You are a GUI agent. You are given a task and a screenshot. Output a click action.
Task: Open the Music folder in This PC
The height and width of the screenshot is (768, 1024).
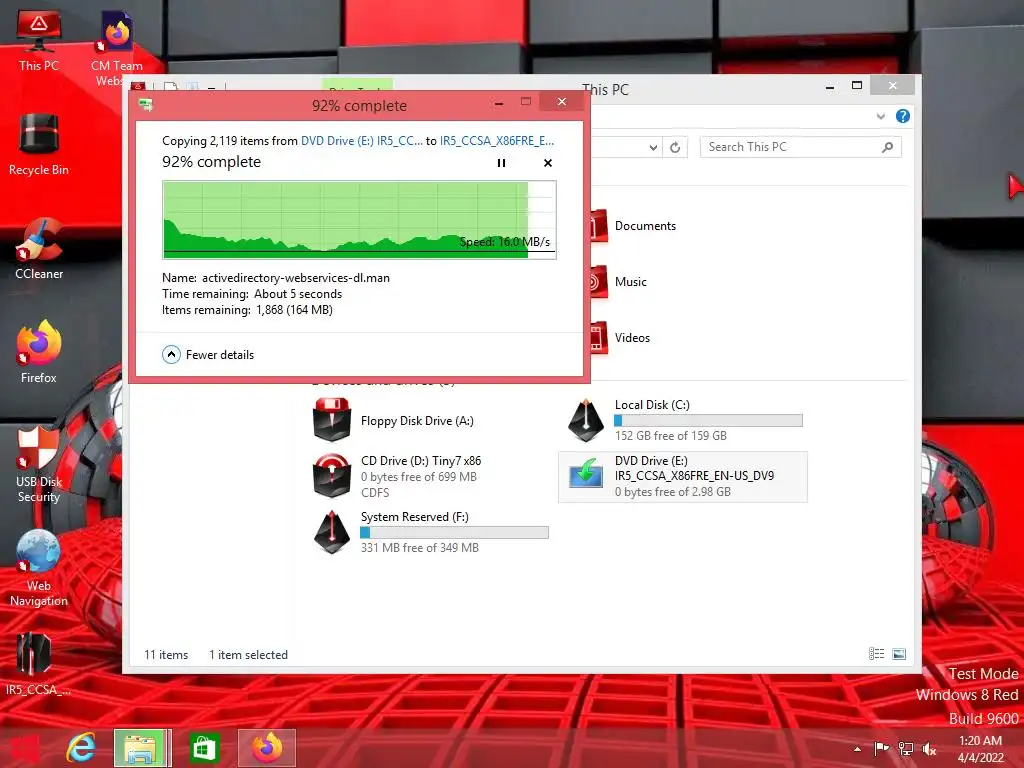[619, 282]
